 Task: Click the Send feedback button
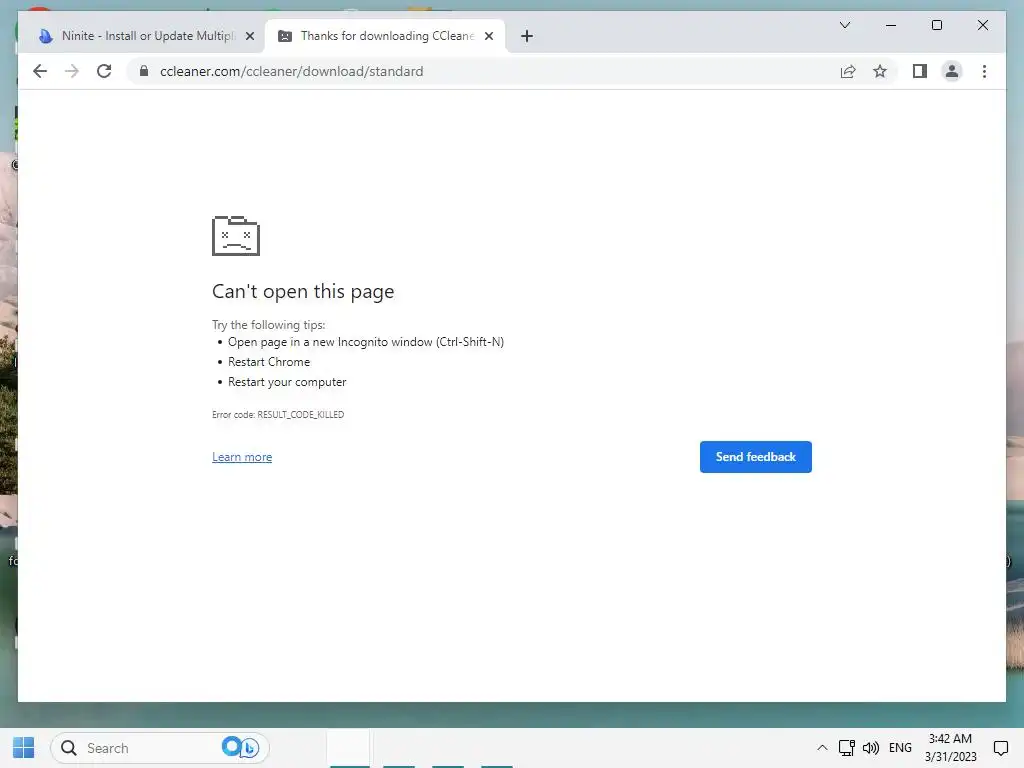756,456
